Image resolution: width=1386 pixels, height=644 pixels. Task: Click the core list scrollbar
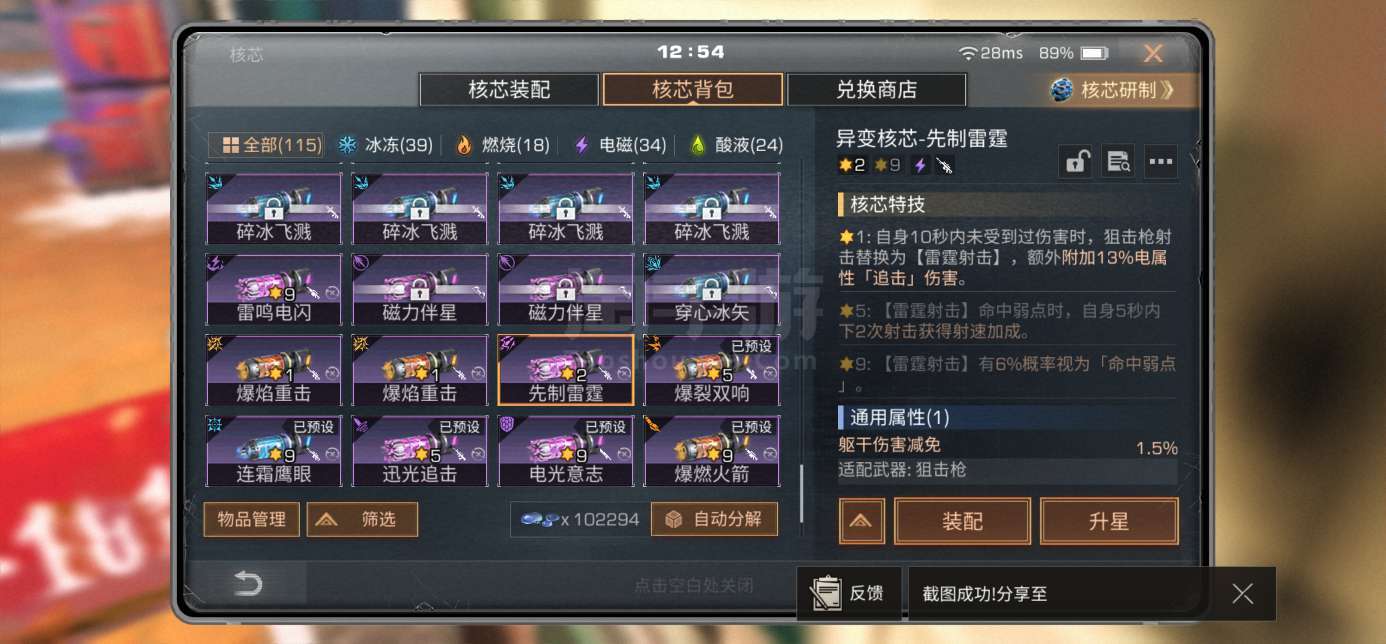click(802, 493)
